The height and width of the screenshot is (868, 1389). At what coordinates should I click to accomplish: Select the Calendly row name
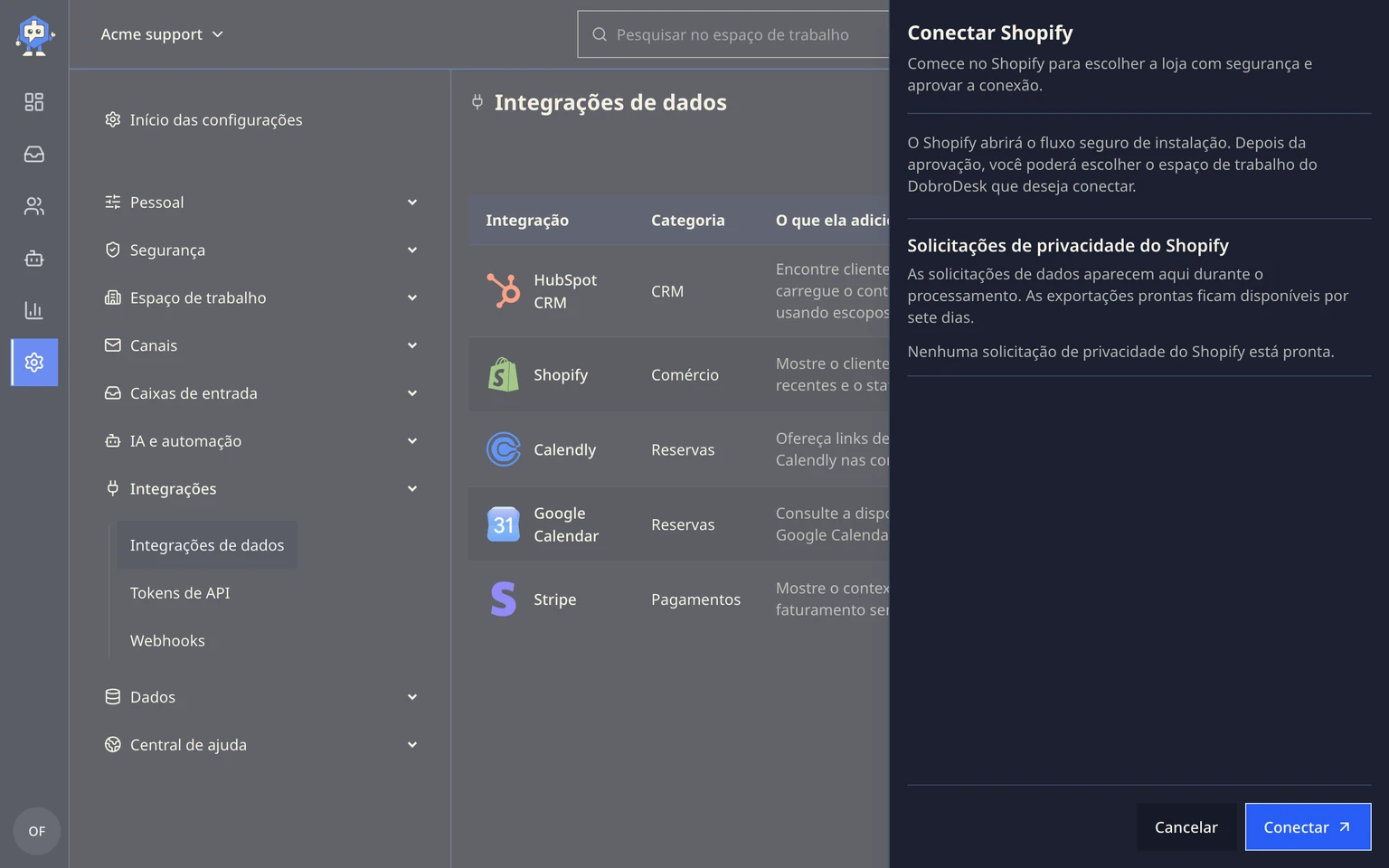tap(564, 449)
